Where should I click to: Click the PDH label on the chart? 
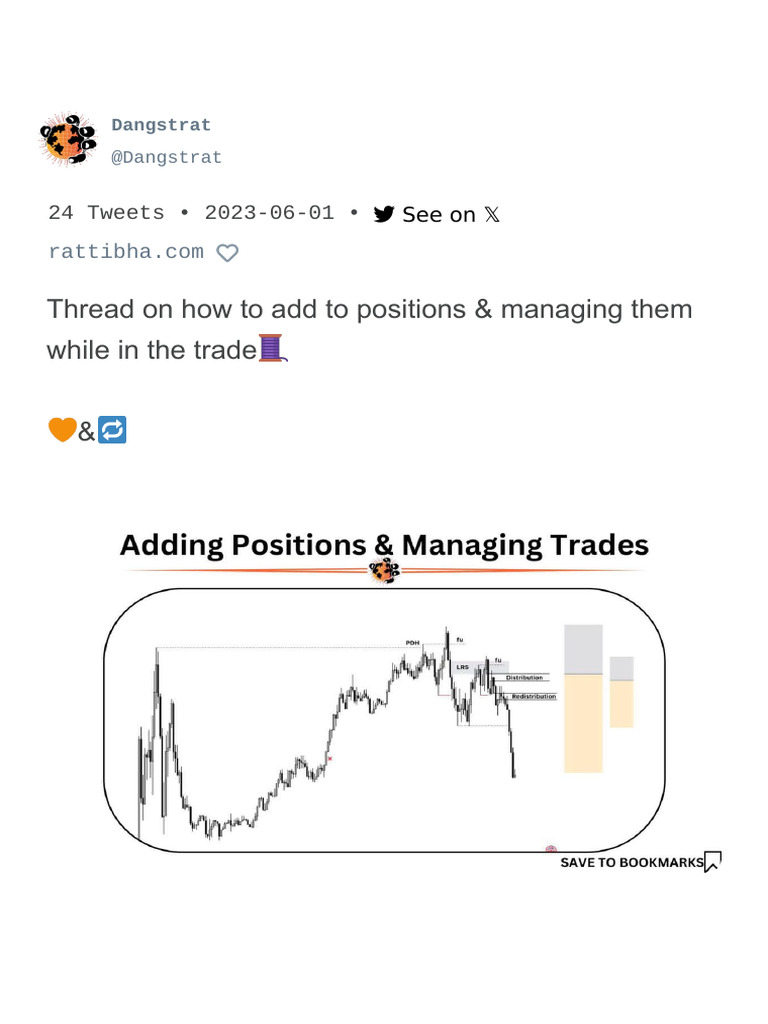point(412,642)
